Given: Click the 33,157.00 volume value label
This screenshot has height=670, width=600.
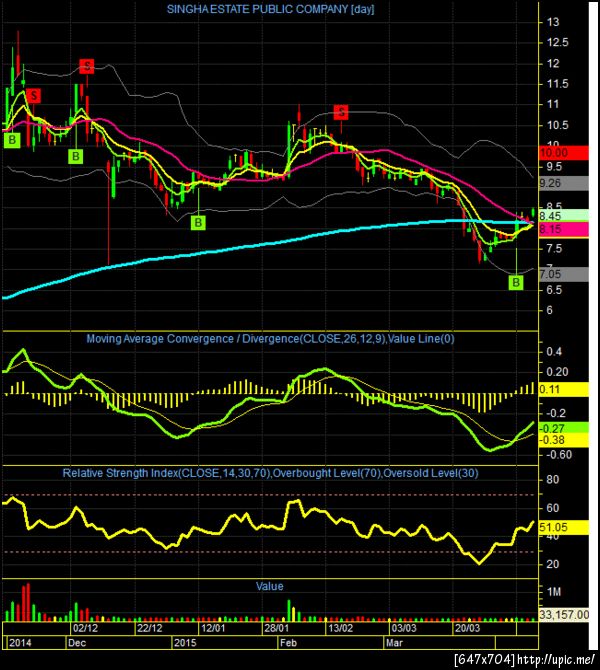Looking at the screenshot, I should coord(564,615).
